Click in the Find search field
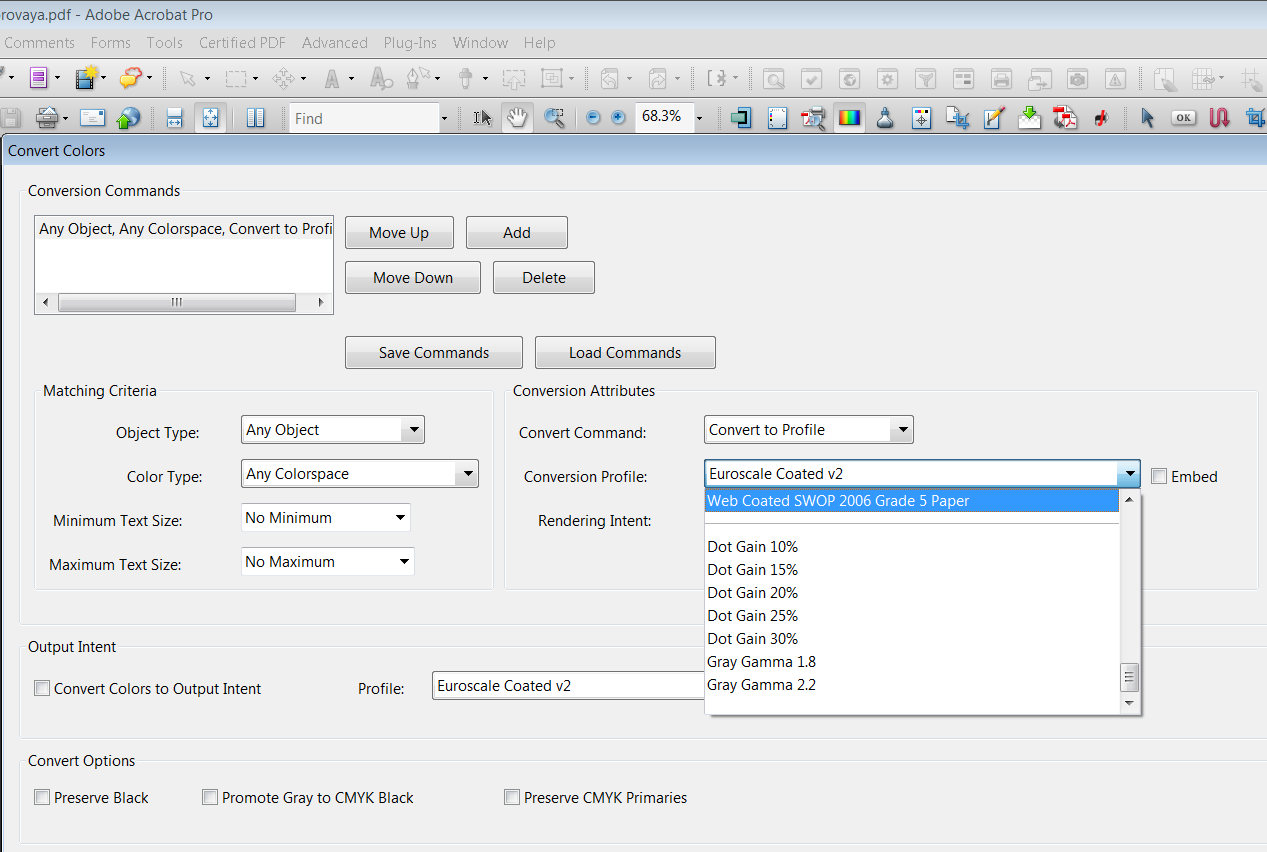Screen dimensions: 1267x852 click(365, 118)
